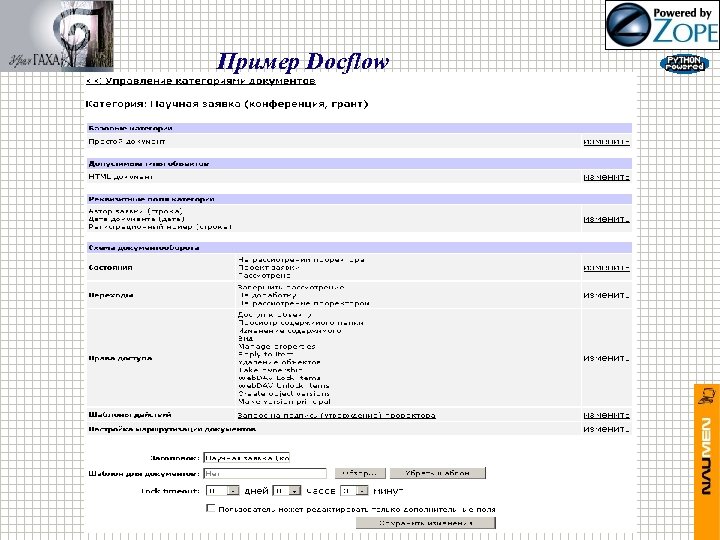This screenshot has height=540, width=720.
Task: Click the Регистрационный номер (строка) entry
Action: (160, 227)
